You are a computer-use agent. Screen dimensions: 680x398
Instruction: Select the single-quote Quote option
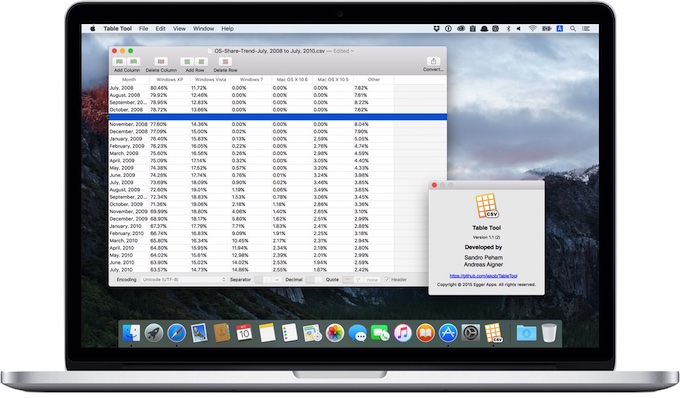coord(358,280)
